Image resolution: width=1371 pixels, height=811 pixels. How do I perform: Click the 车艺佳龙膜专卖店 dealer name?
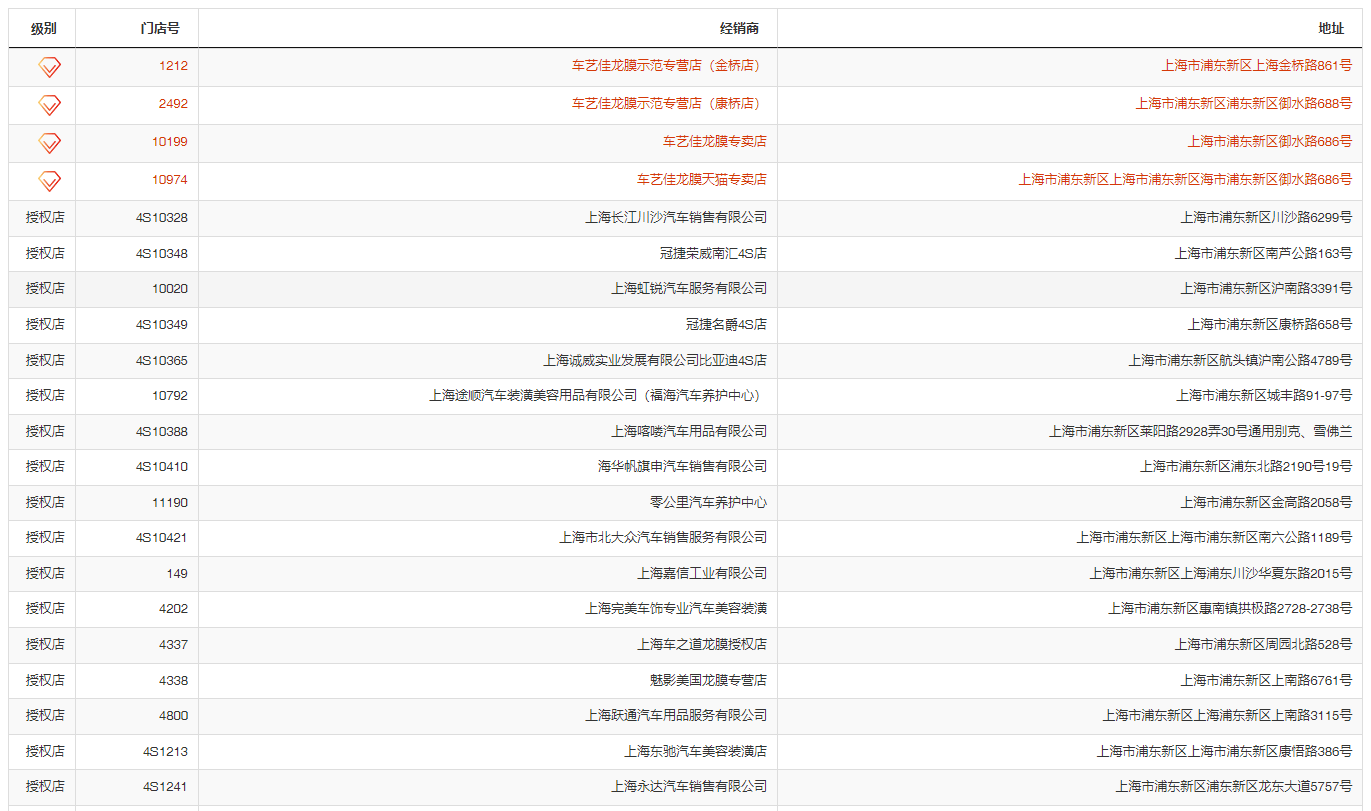(x=714, y=142)
